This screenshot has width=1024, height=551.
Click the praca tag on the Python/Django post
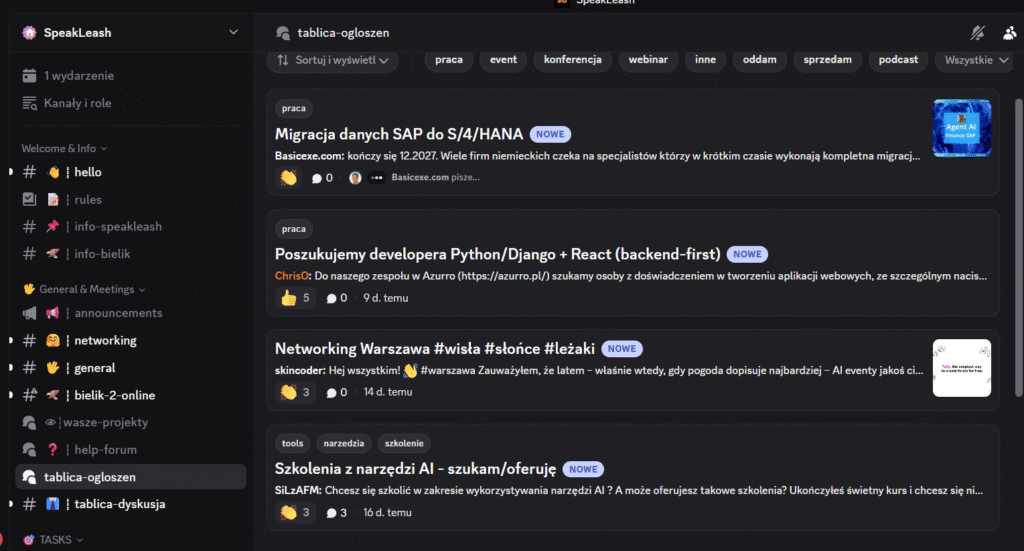tap(294, 228)
